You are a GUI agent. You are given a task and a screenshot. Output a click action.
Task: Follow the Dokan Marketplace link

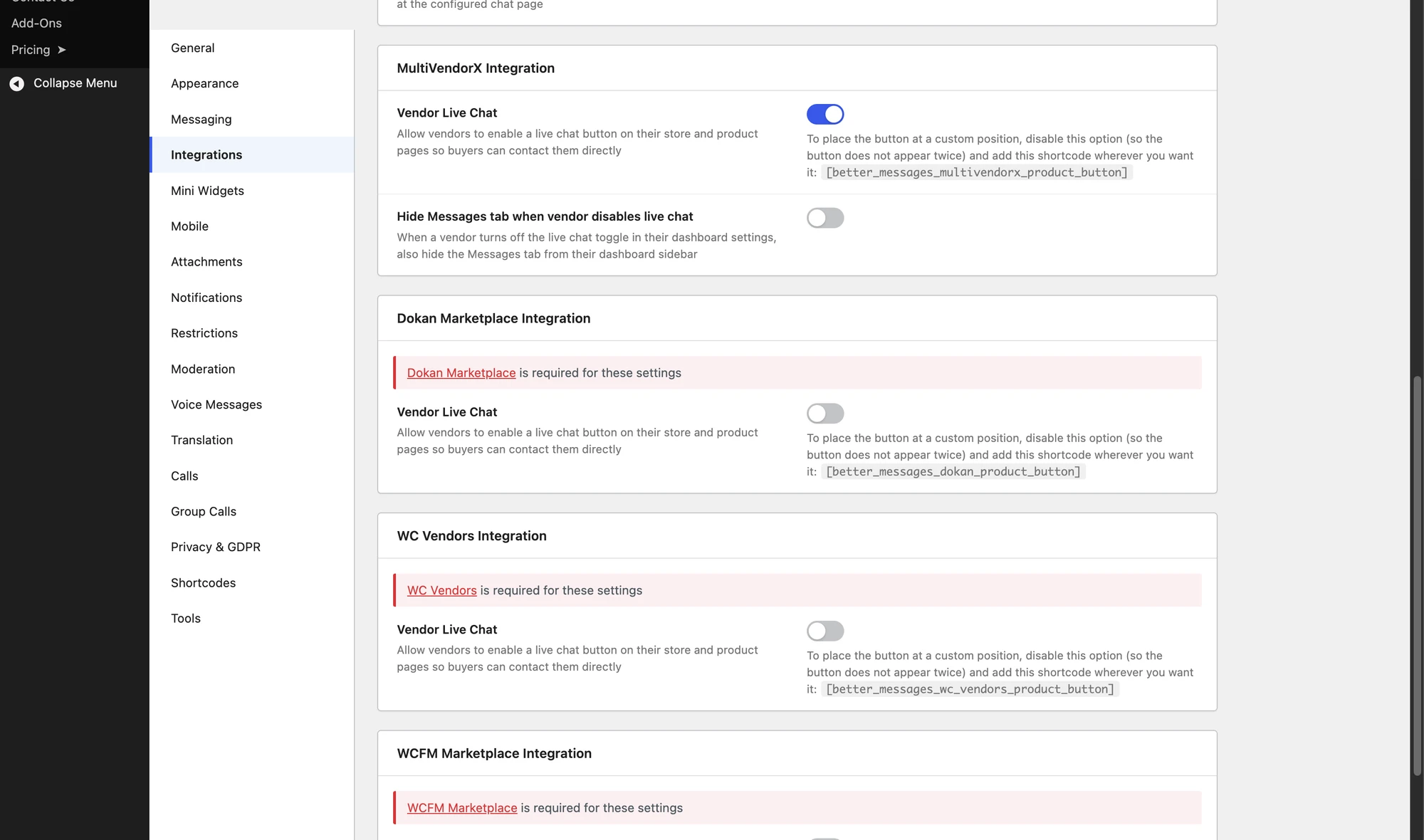coord(461,373)
